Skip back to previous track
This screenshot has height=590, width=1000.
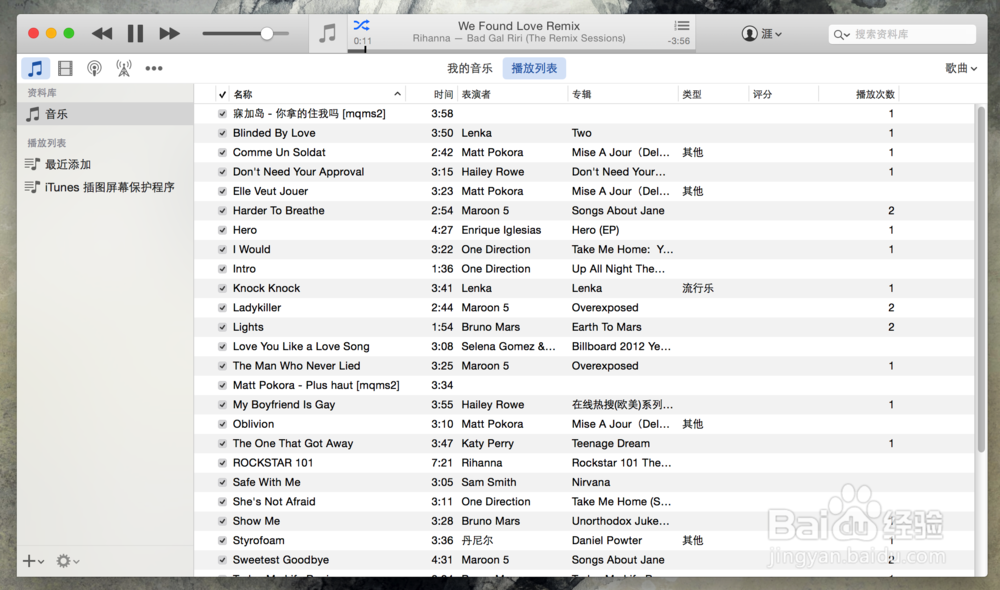point(102,34)
